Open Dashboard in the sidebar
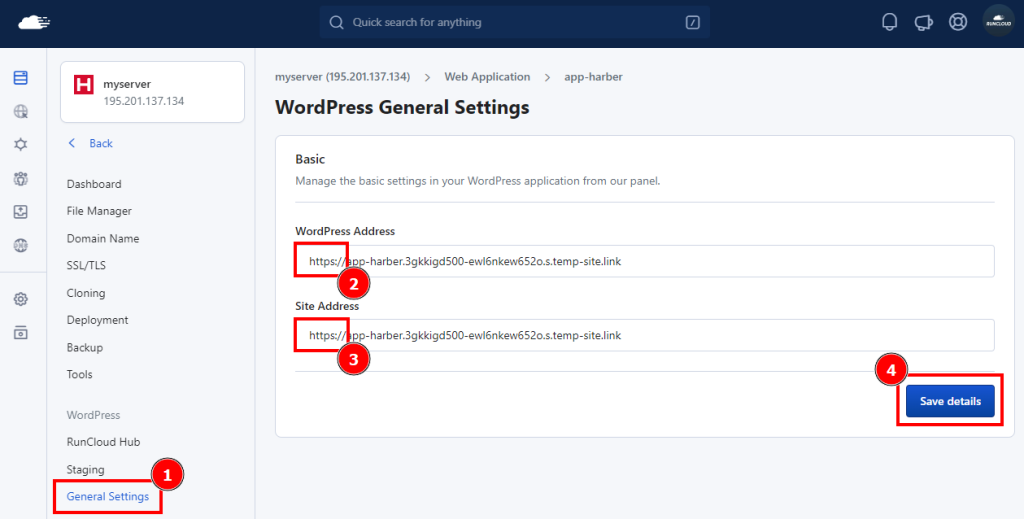The width and height of the screenshot is (1024, 519). (94, 184)
